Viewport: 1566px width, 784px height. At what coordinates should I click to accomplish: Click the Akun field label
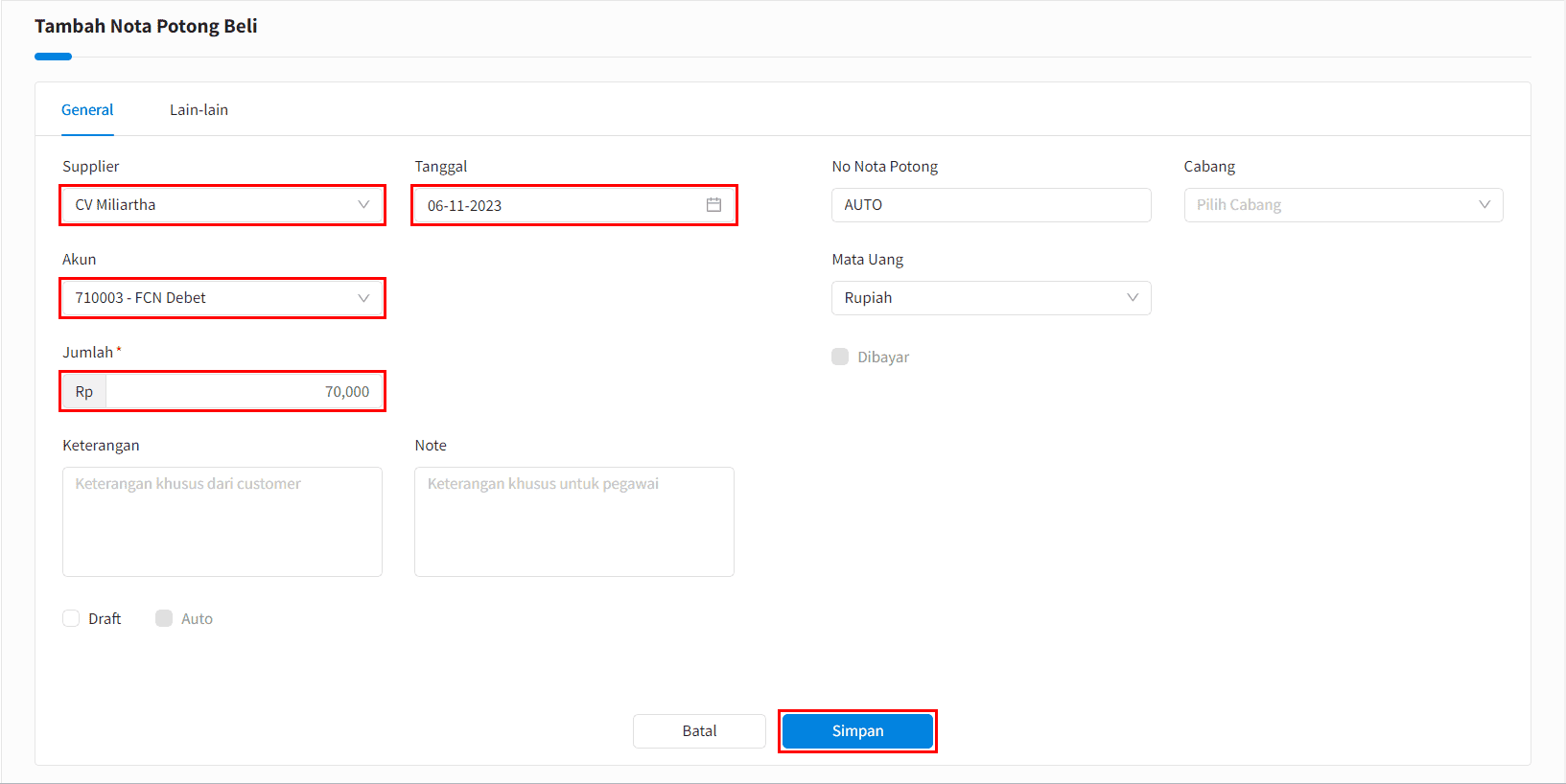click(x=80, y=259)
